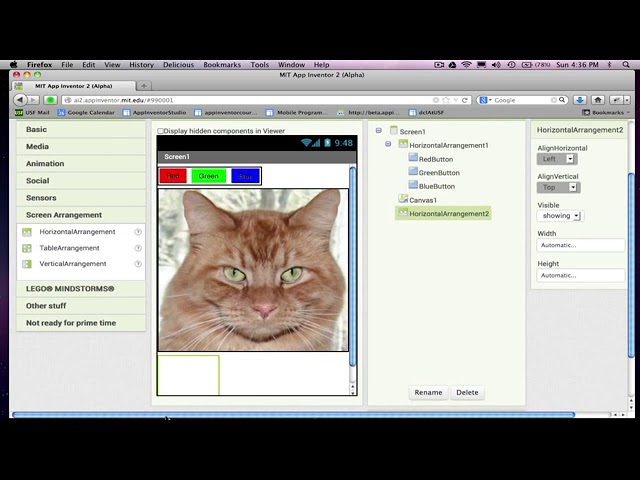Image resolution: width=640 pixels, height=480 pixels.
Task: Click the Red button in viewer
Action: pyautogui.click(x=173, y=176)
